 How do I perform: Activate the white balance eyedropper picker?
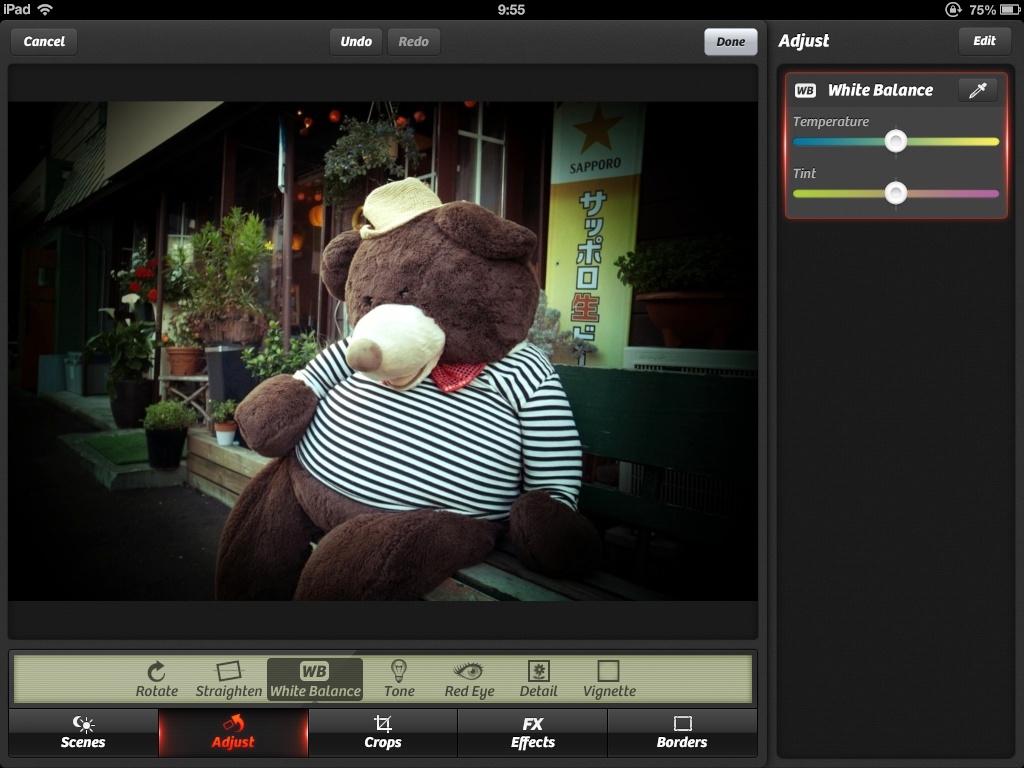tap(977, 90)
